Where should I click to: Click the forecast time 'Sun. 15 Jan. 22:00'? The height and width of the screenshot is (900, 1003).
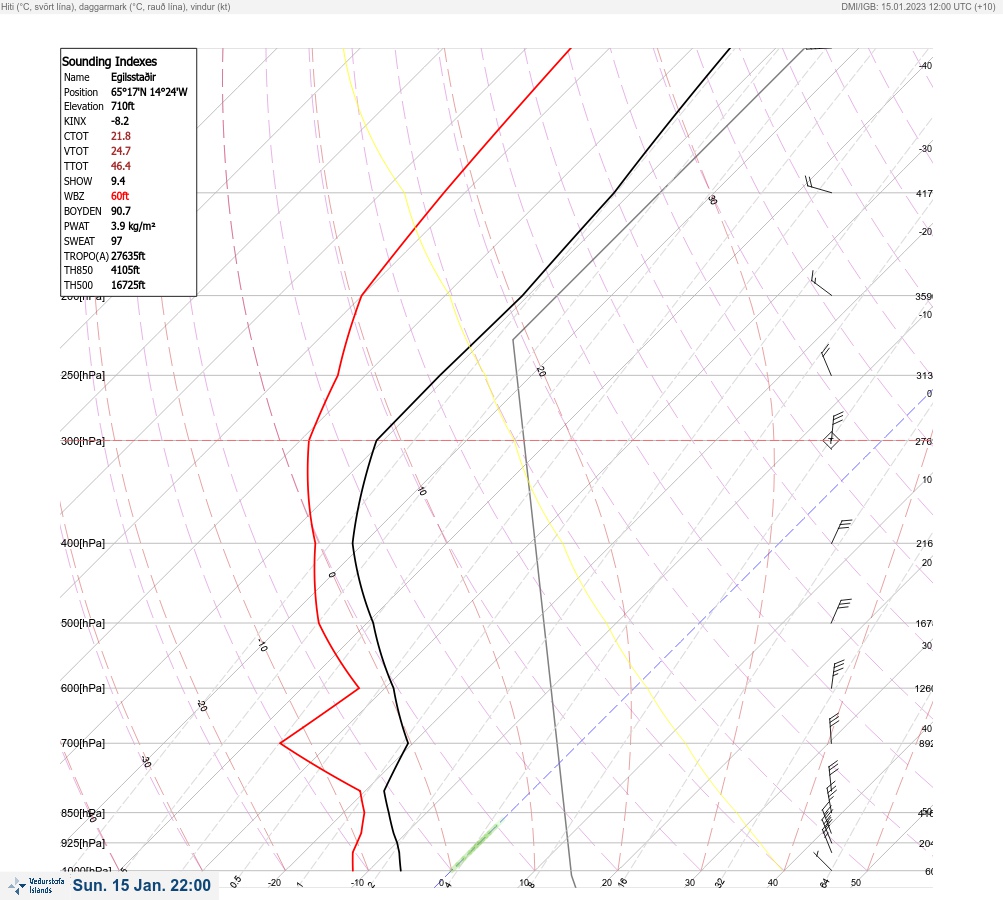(x=141, y=885)
